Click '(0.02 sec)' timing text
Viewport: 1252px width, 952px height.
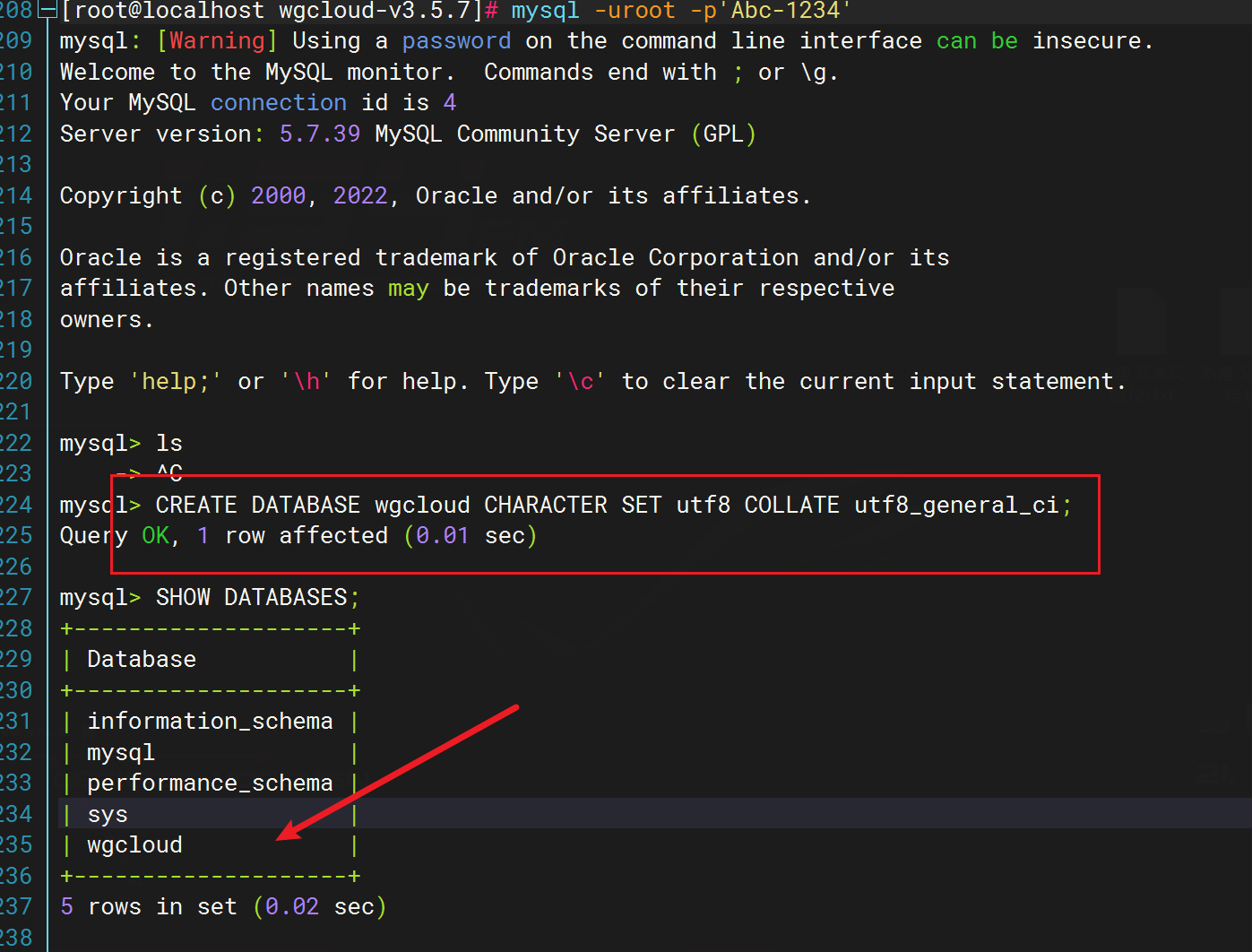(320, 907)
